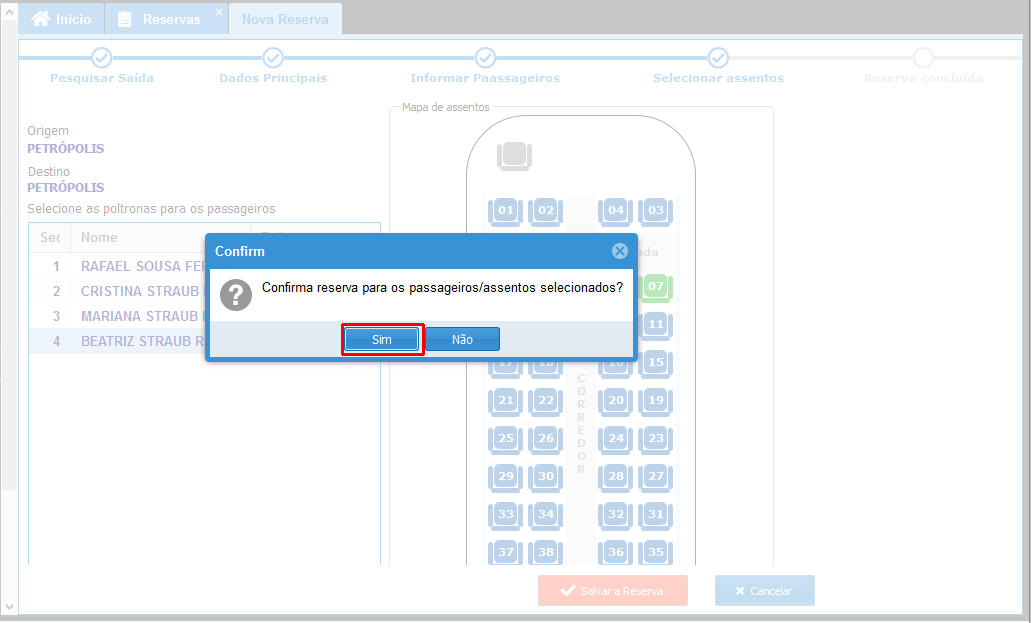Decline confirmation by clicking Não
1031x623 pixels.
(x=462, y=339)
